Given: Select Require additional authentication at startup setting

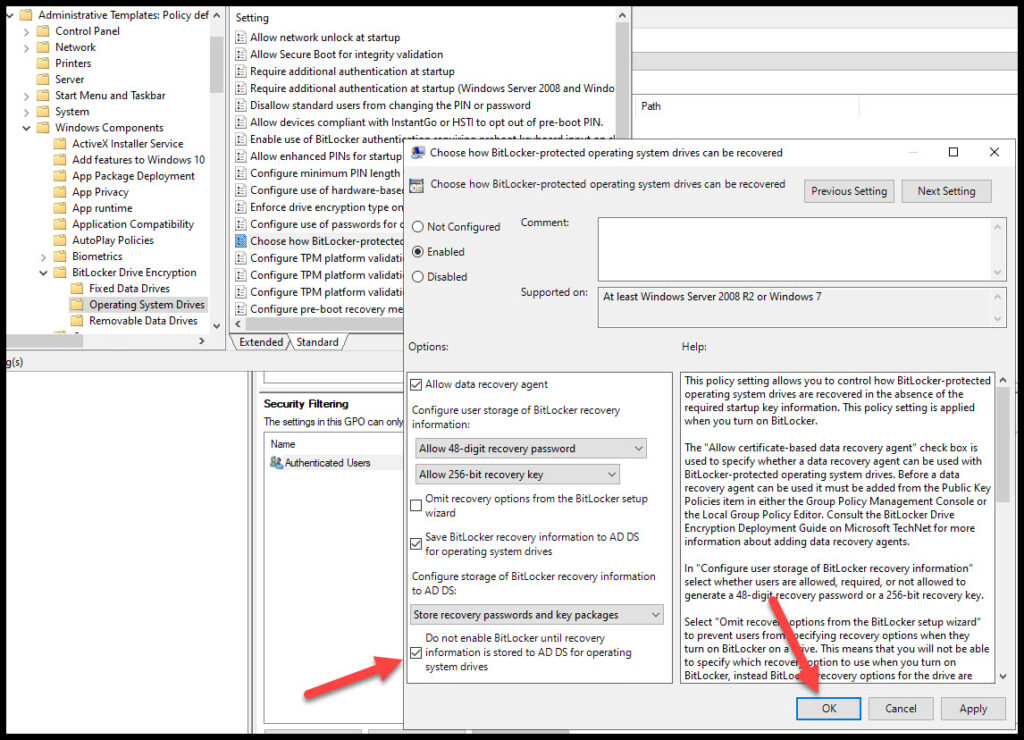Looking at the screenshot, I should pos(352,71).
